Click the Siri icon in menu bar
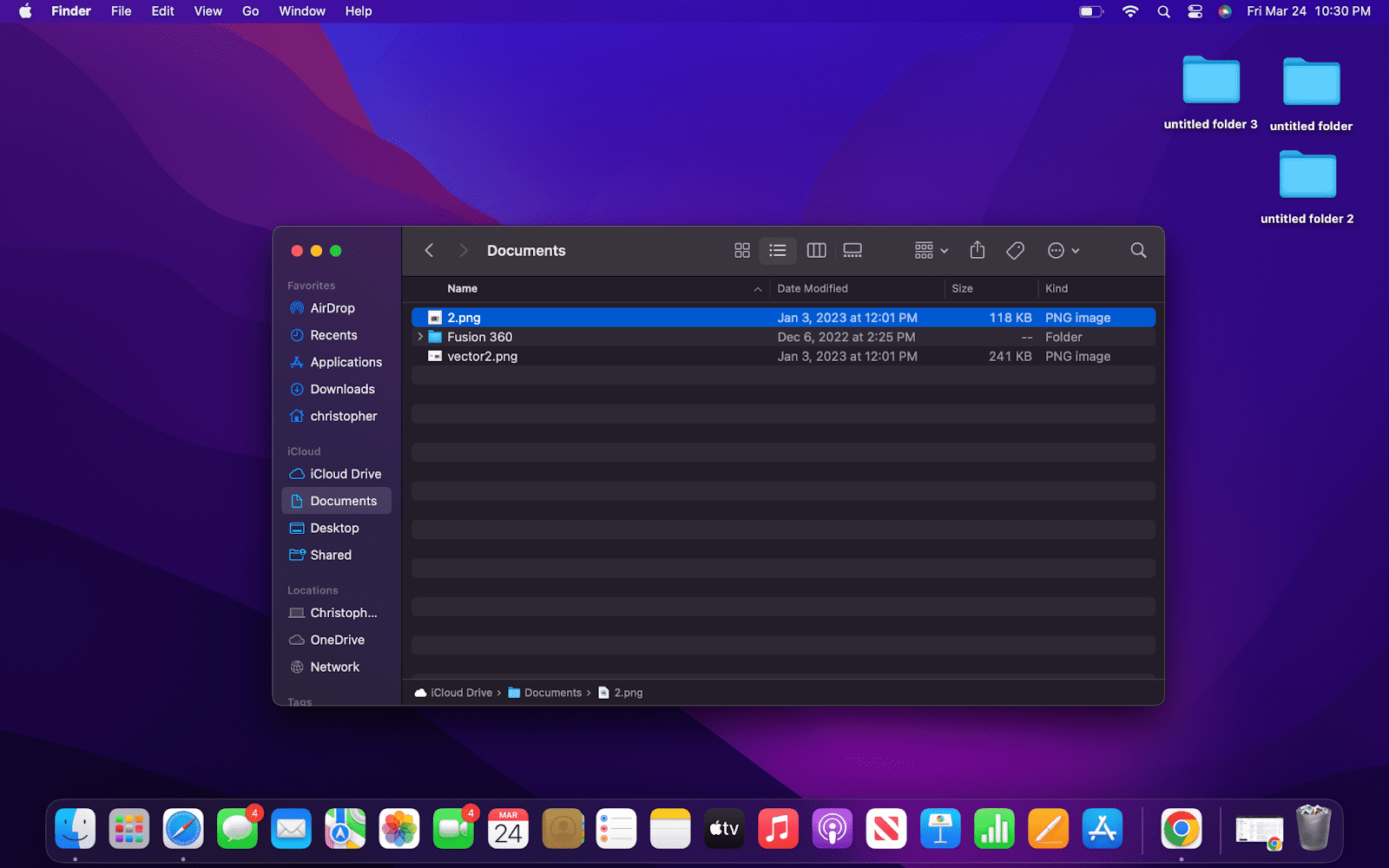The height and width of the screenshot is (868, 1389). 1225,11
